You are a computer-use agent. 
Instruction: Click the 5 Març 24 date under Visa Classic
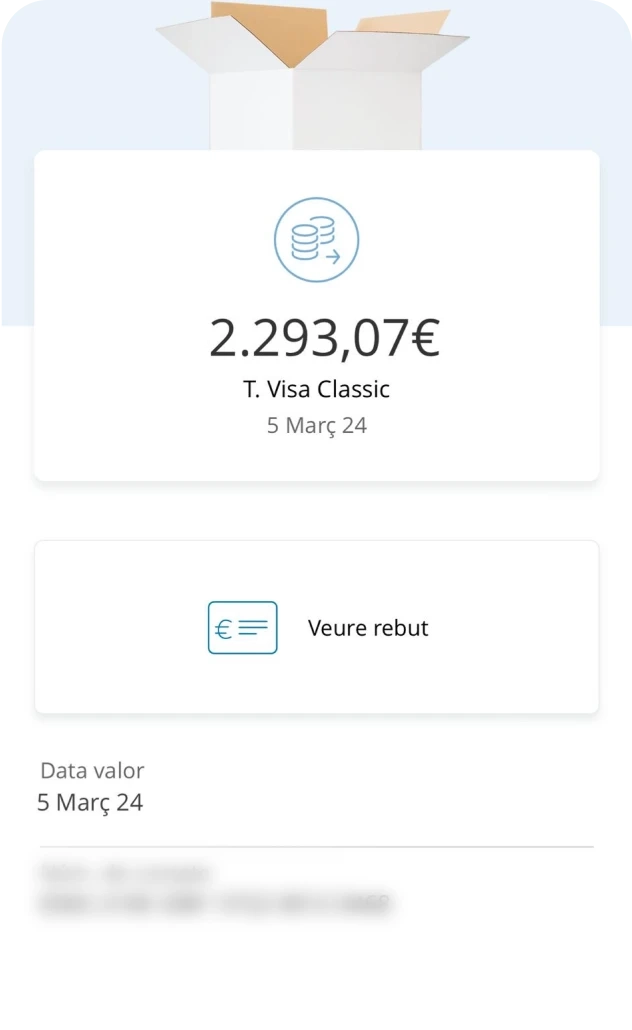316,426
